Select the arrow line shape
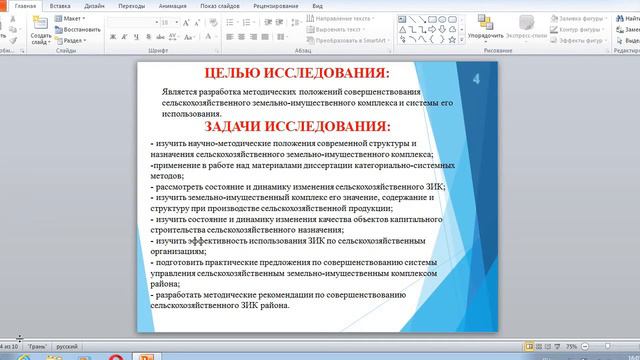This screenshot has height=360, width=640. tap(422, 19)
